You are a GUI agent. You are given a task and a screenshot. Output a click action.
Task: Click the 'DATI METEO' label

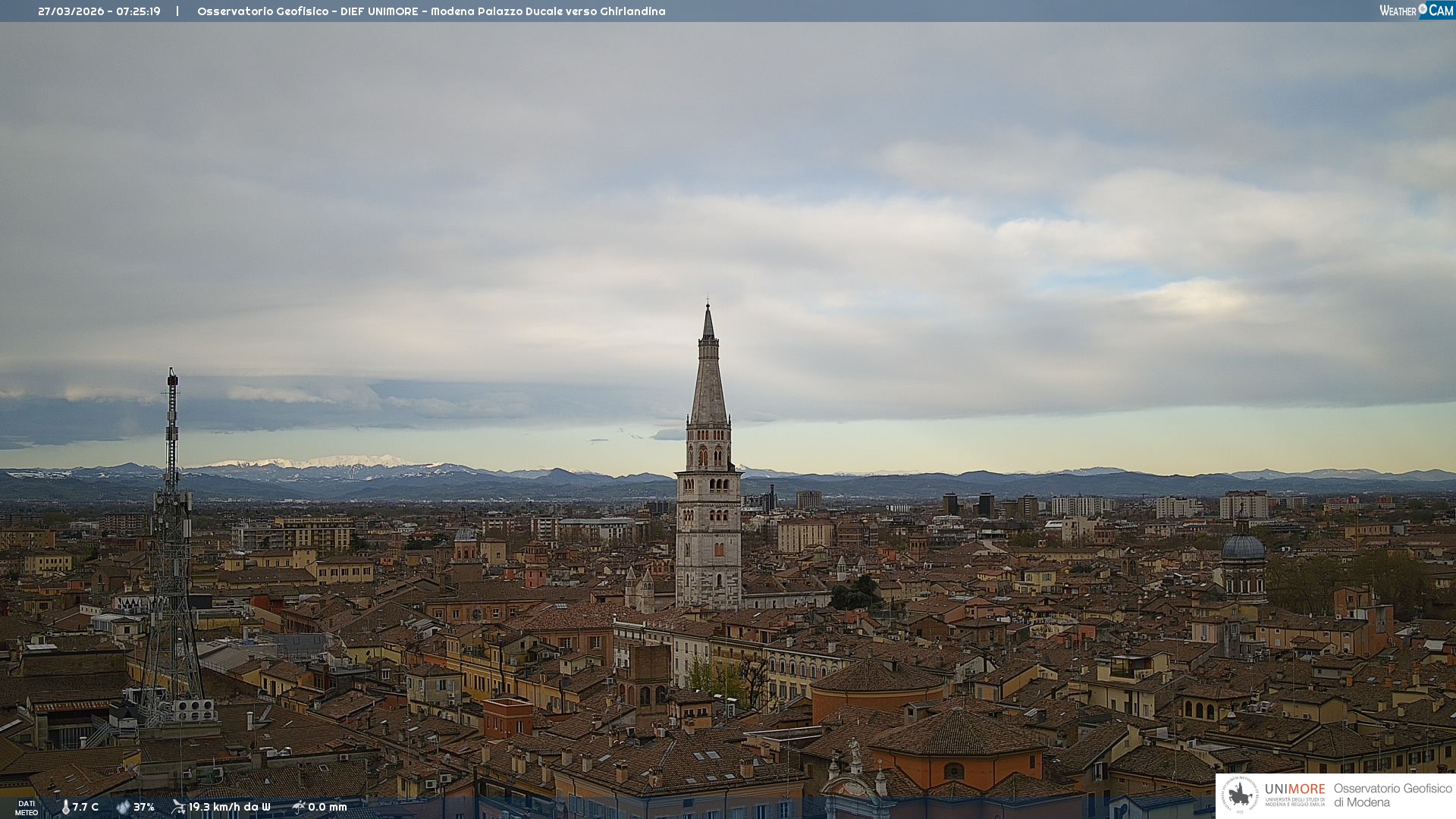point(27,808)
